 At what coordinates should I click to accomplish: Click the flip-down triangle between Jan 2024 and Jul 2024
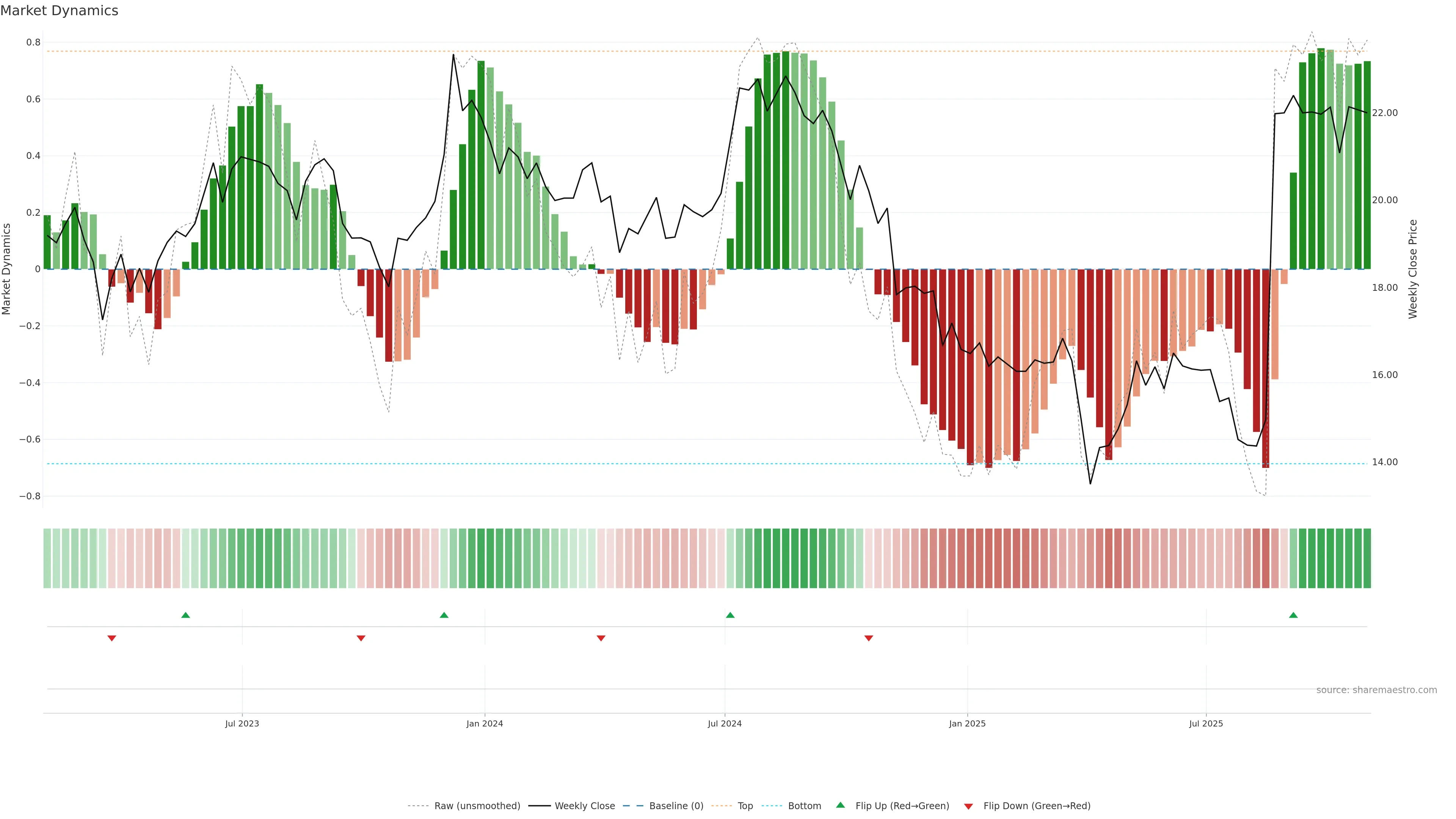point(601,638)
